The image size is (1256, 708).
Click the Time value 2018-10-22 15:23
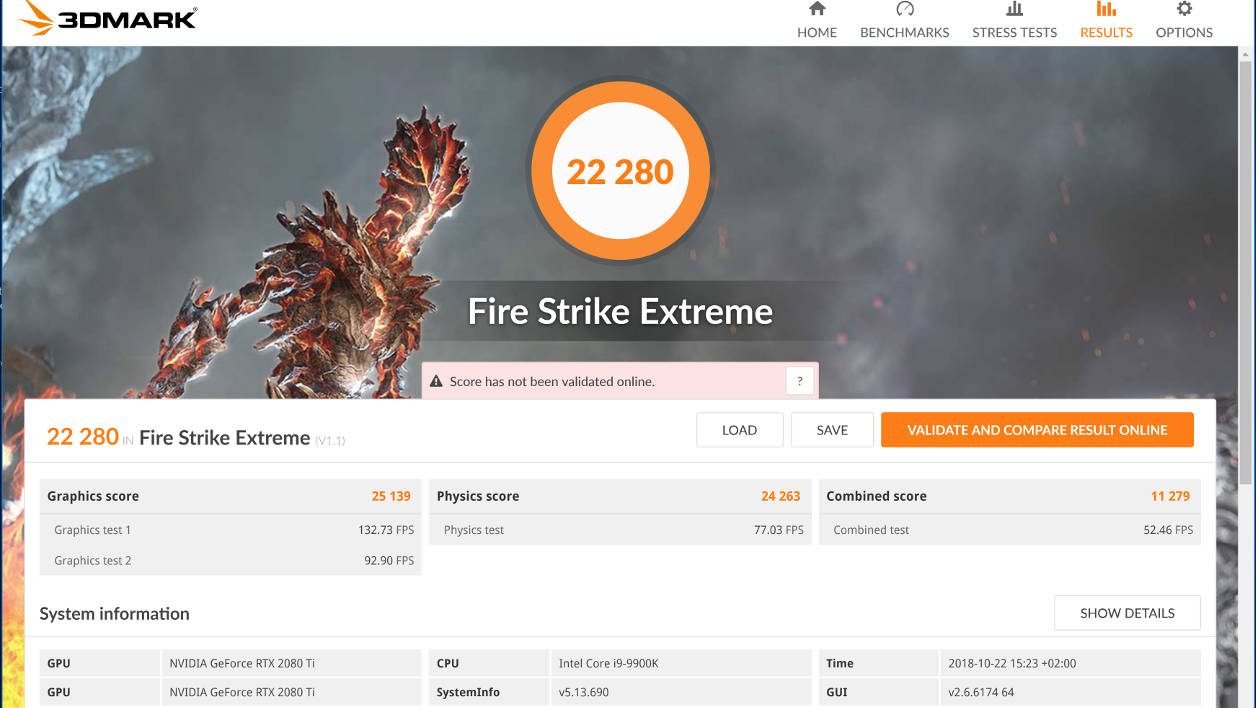1012,663
